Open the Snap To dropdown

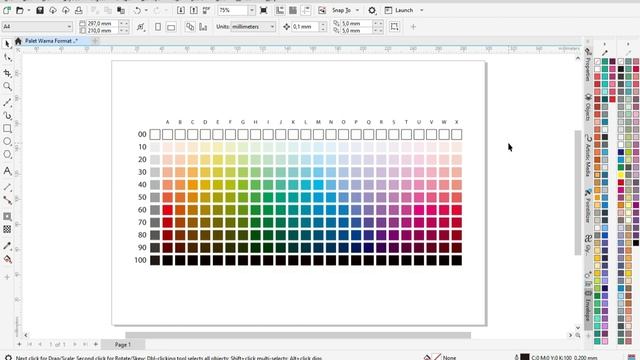click(x=357, y=10)
